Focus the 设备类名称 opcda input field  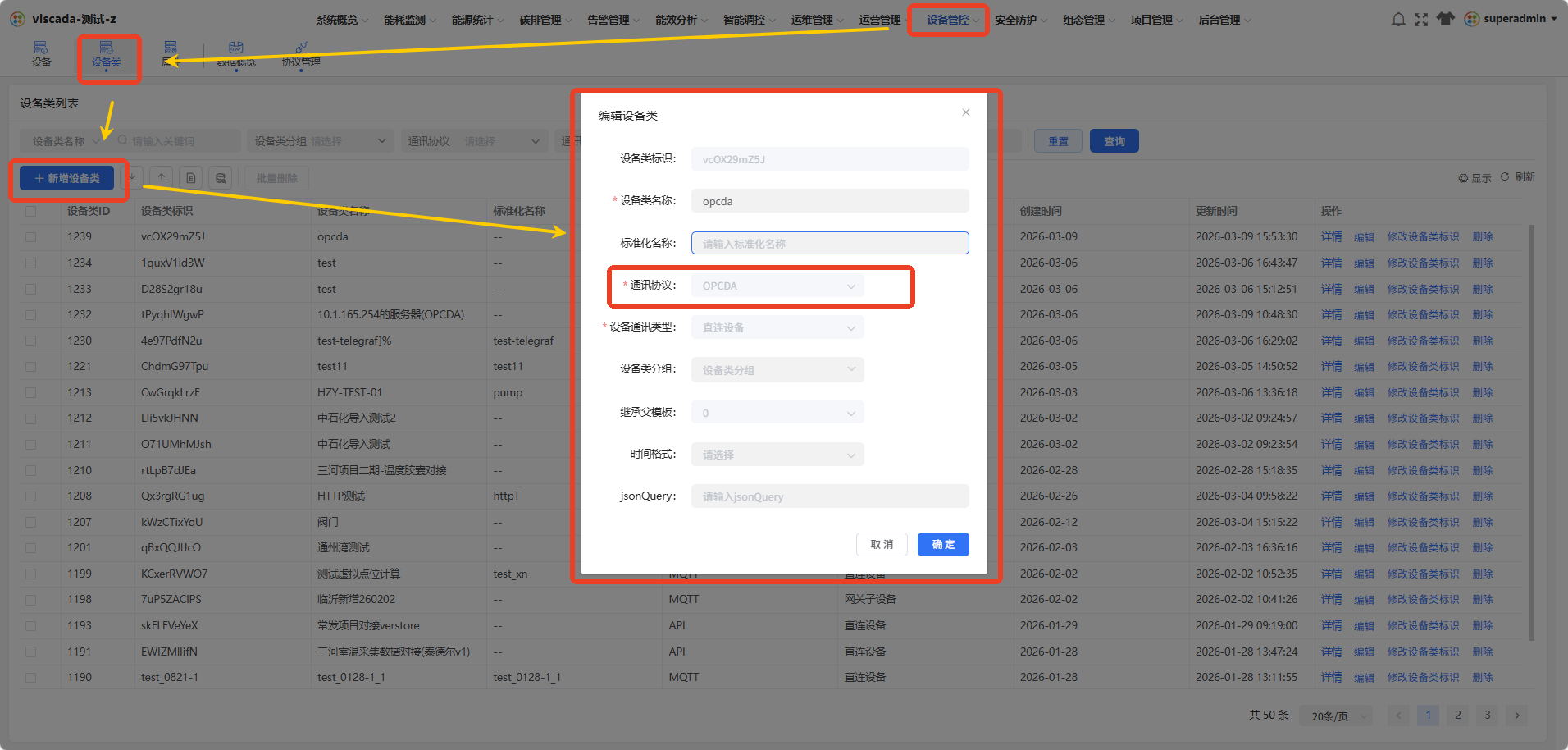[830, 201]
